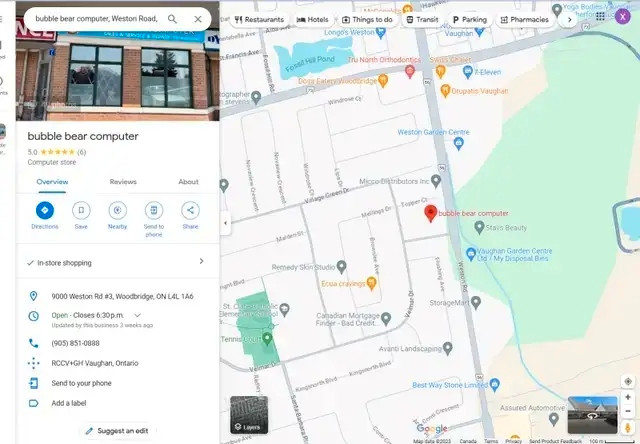Screen dimensions: 640x444
Task: Open the About tab
Action: tap(188, 182)
